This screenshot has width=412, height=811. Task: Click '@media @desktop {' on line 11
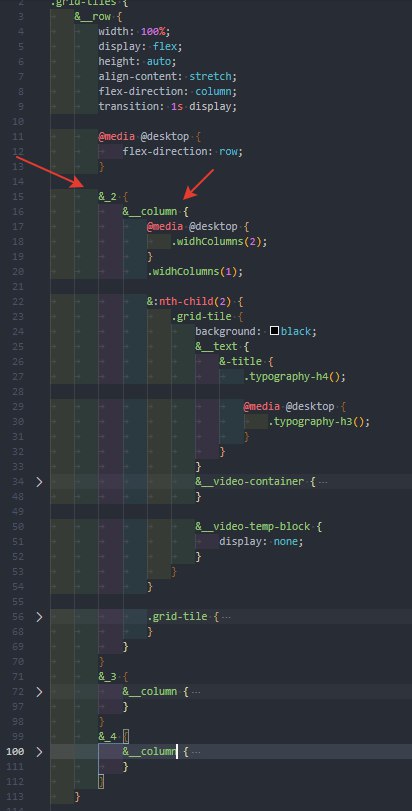pyautogui.click(x=150, y=137)
